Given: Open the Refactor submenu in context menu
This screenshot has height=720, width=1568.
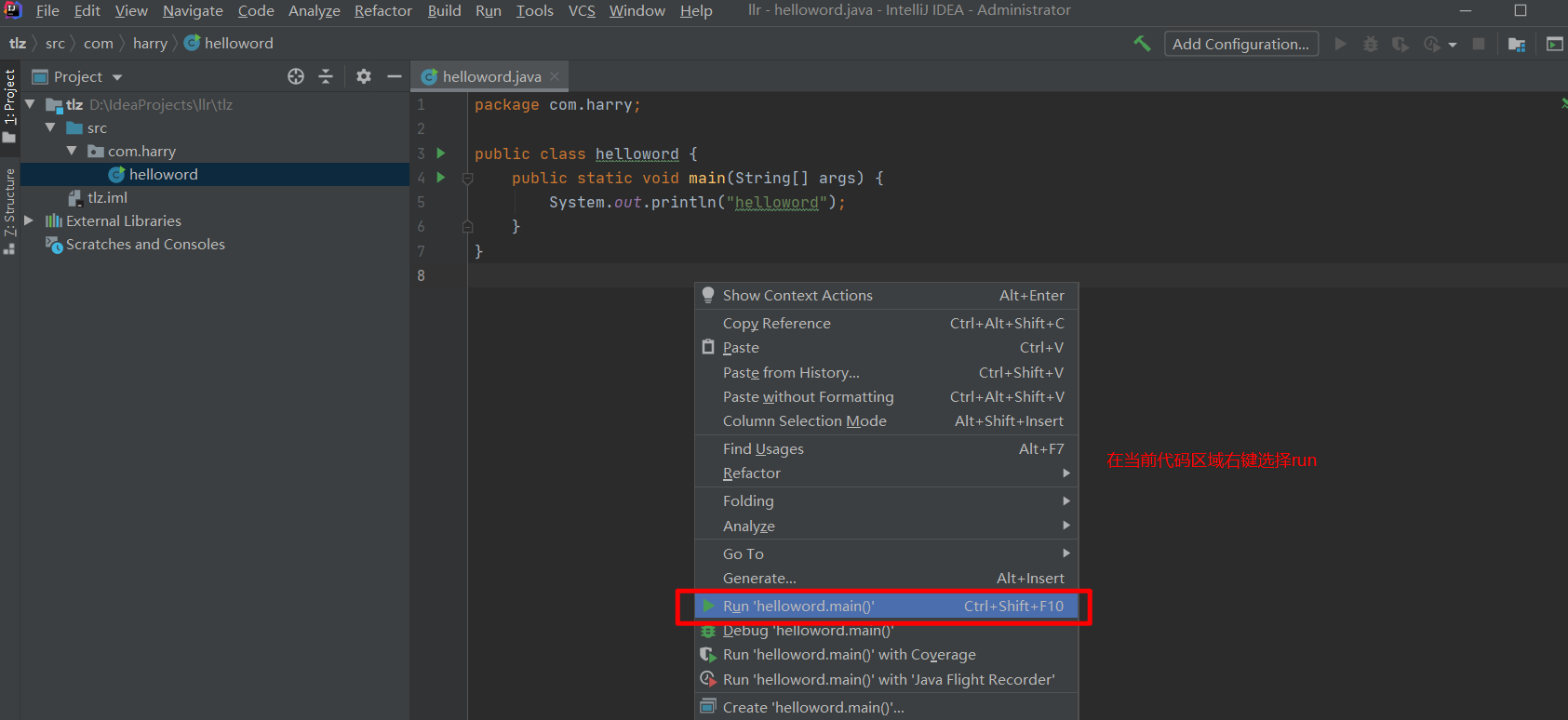Looking at the screenshot, I should pos(887,473).
